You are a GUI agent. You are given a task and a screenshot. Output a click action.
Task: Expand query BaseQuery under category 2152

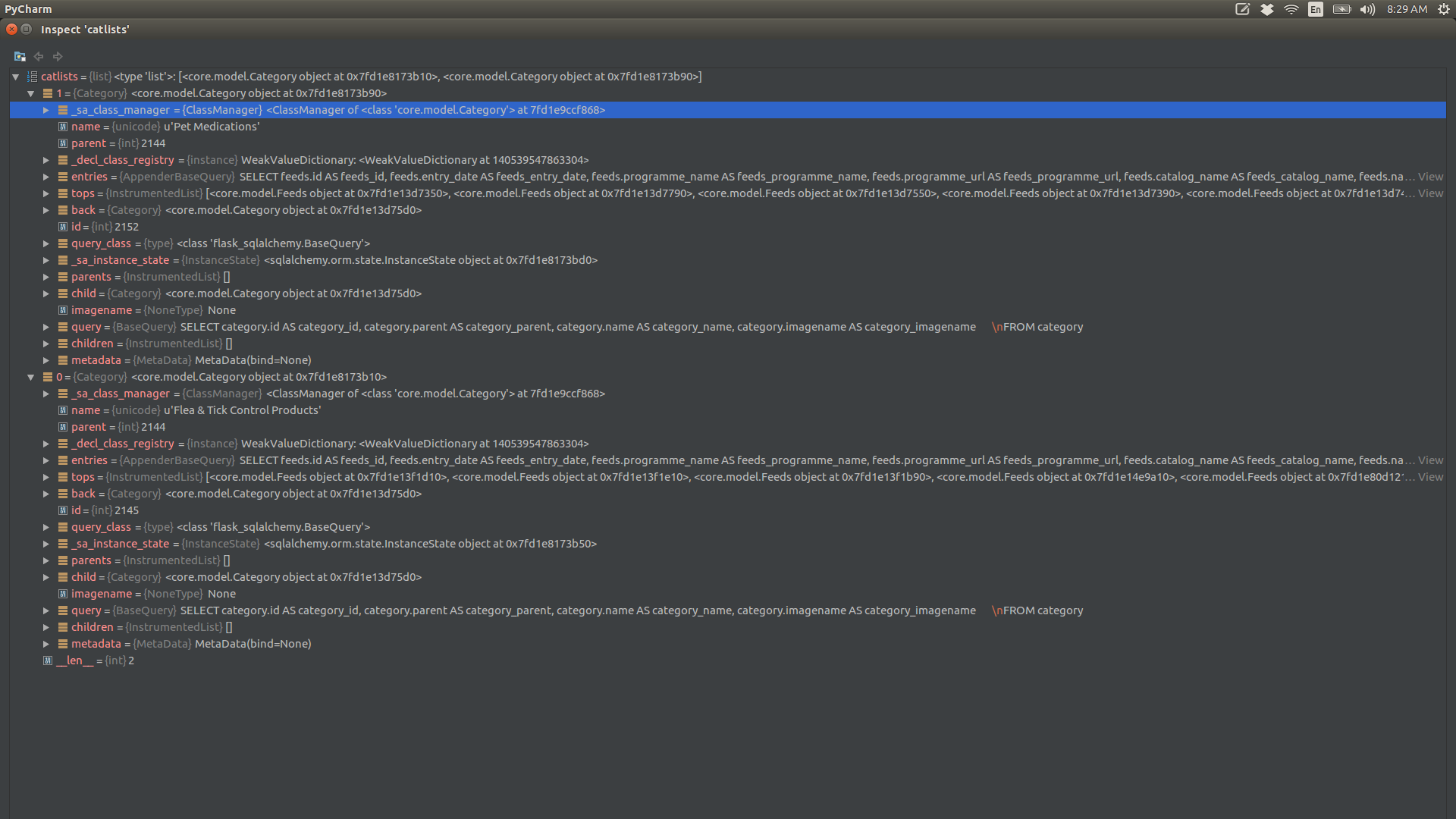coord(45,327)
